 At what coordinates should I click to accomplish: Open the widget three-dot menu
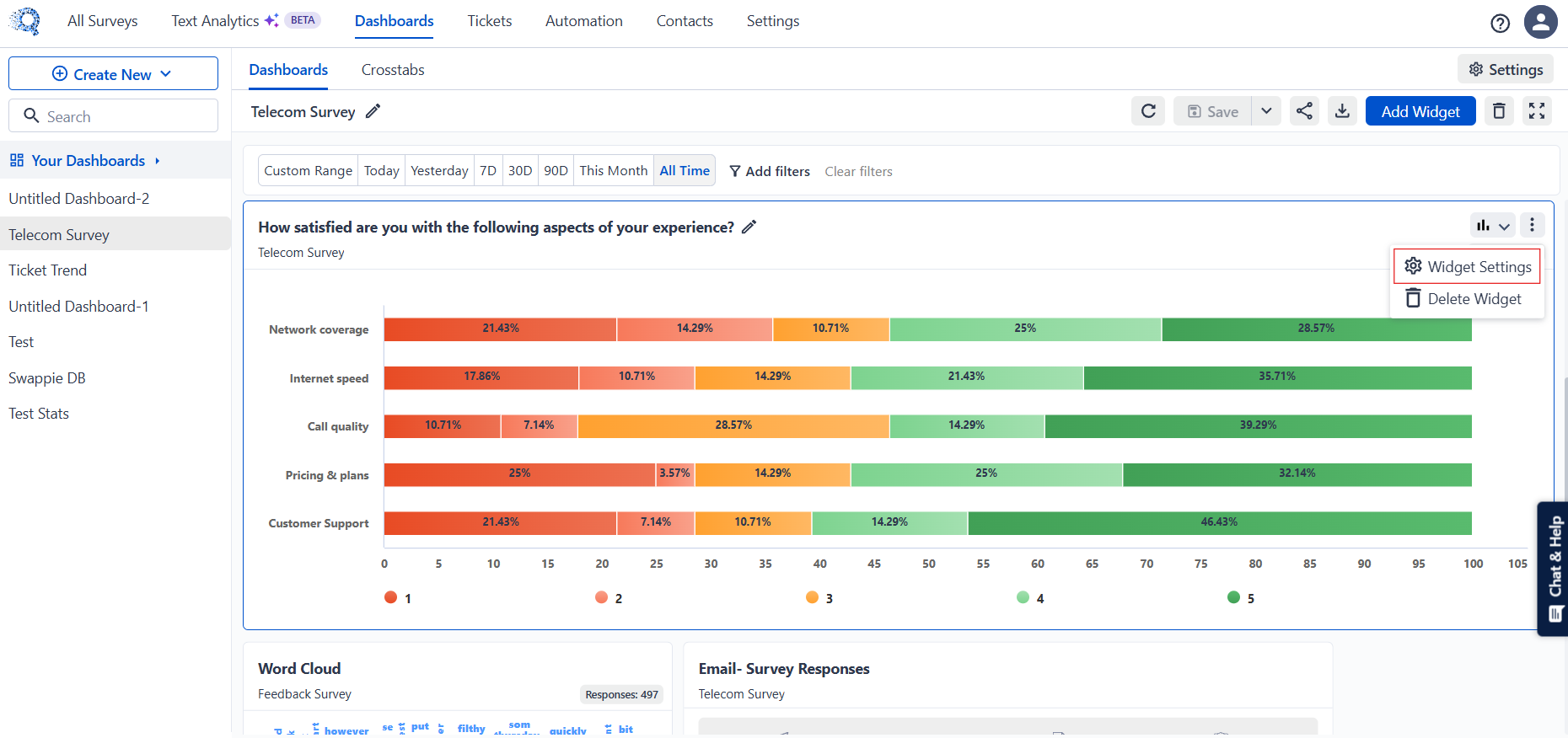1532,225
